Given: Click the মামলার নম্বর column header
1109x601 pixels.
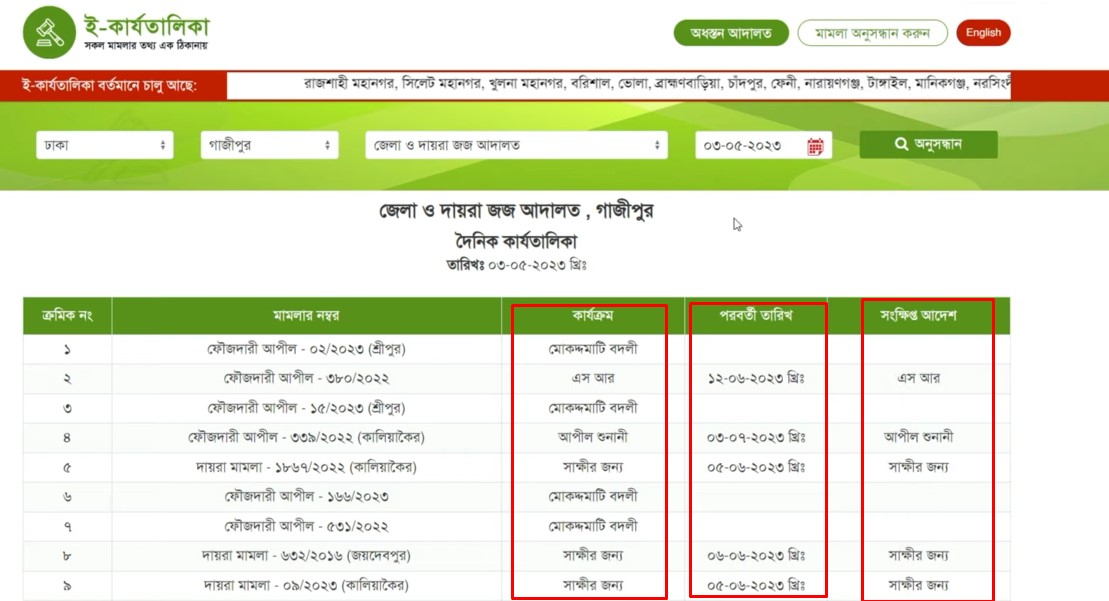Looking at the screenshot, I should [306, 316].
